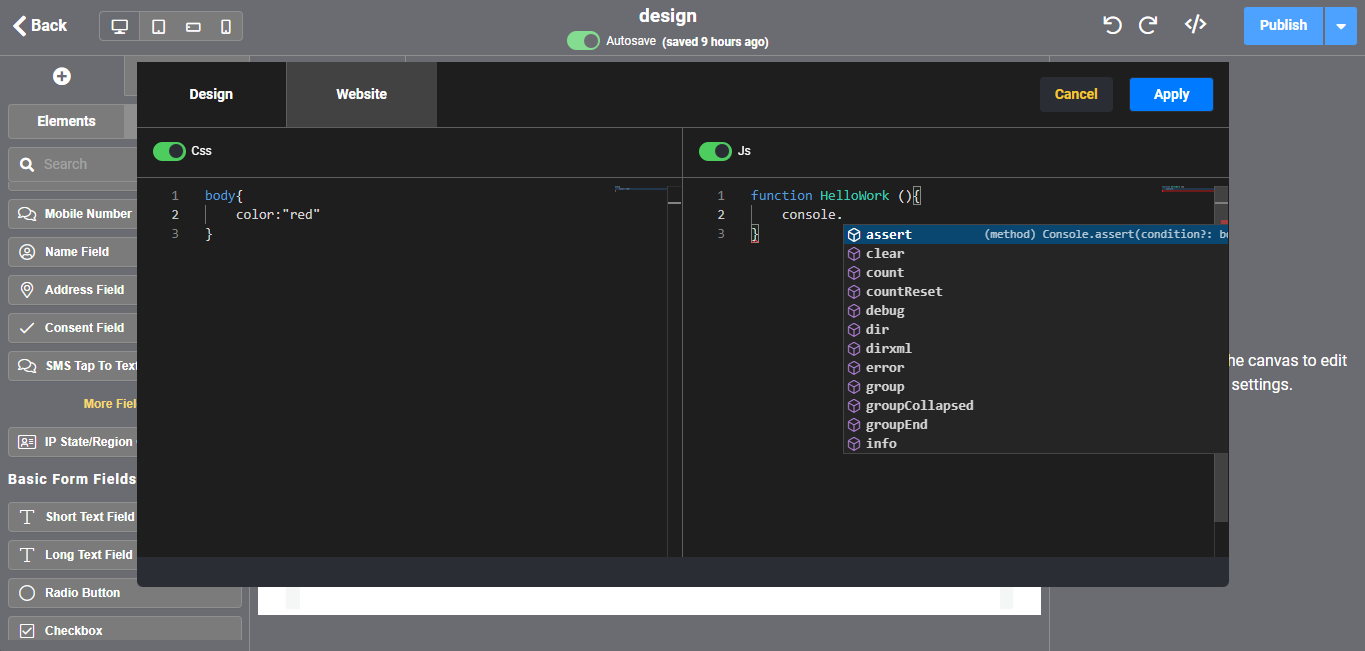Select the assert autocomplete suggestion
The height and width of the screenshot is (651, 1365).
pos(889,235)
